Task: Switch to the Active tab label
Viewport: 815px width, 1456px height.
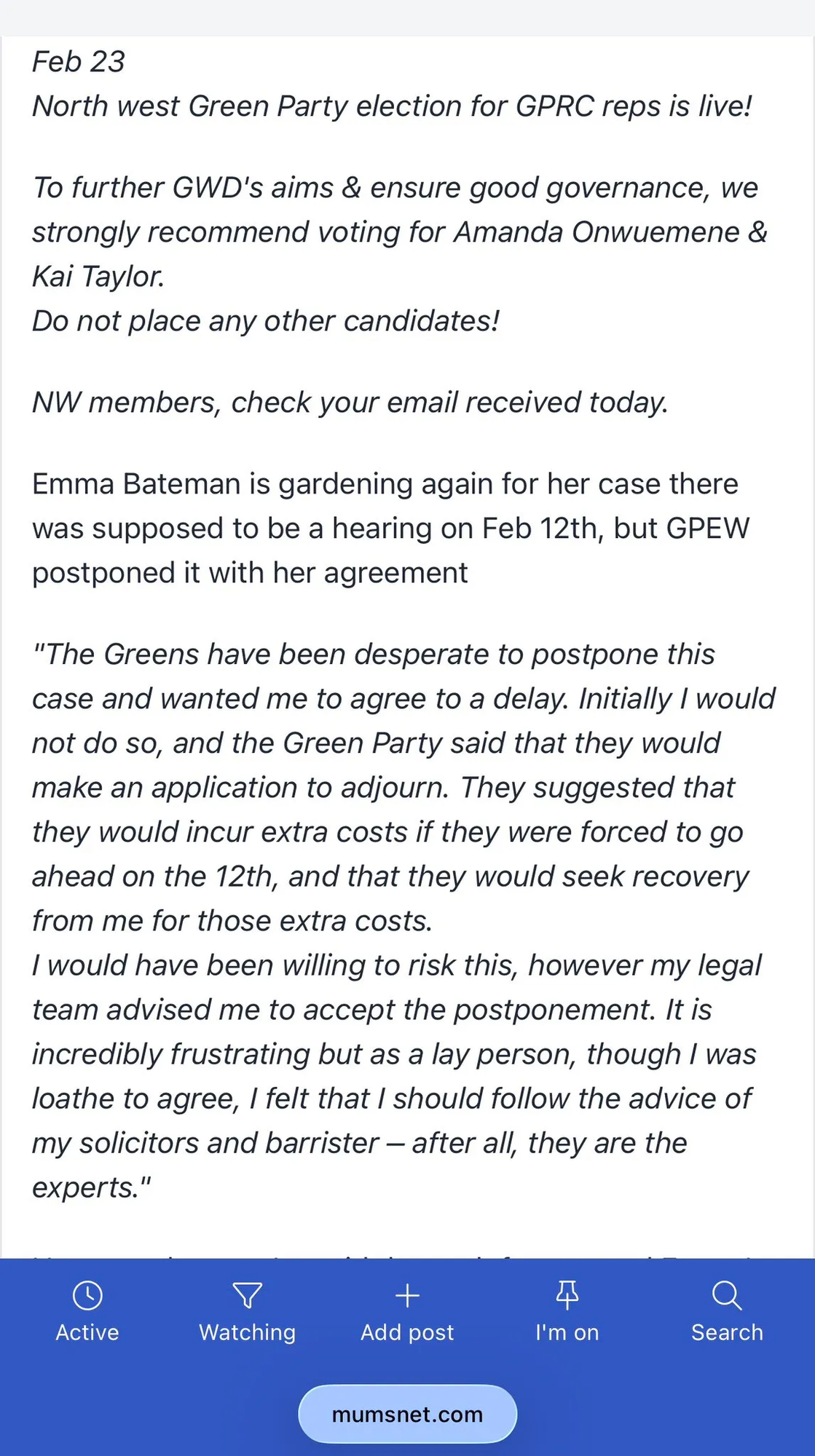Action: 87,1332
